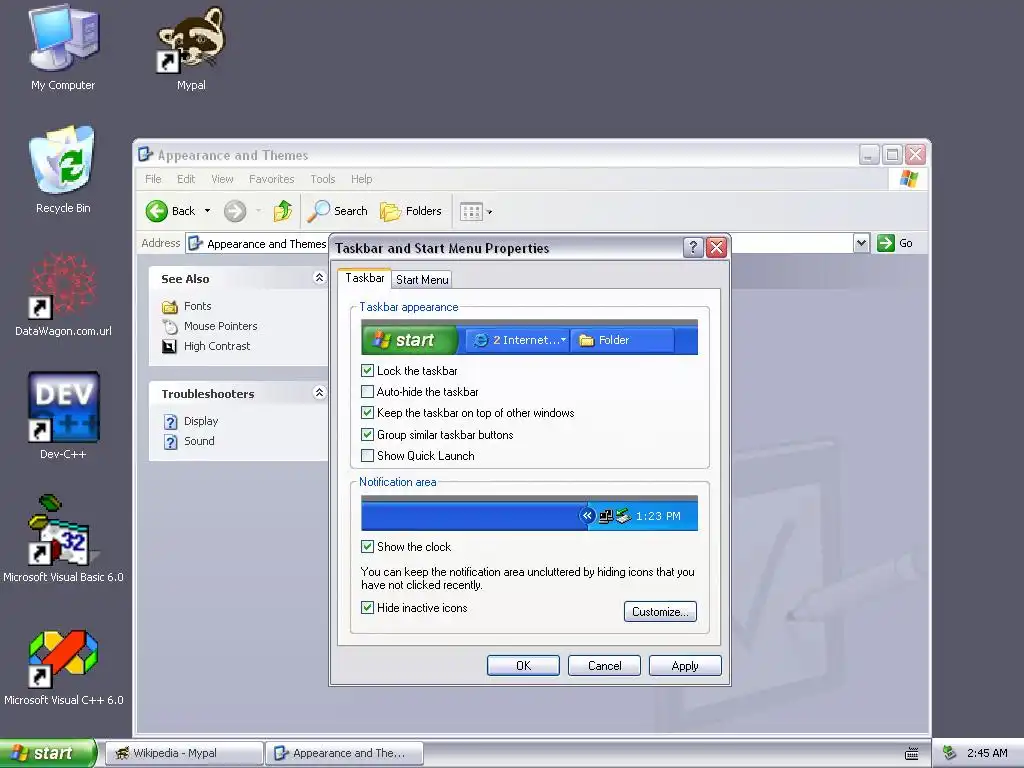This screenshot has width=1024, height=768.
Task: Toggle Hide inactive icons checkbox
Action: [x=368, y=607]
